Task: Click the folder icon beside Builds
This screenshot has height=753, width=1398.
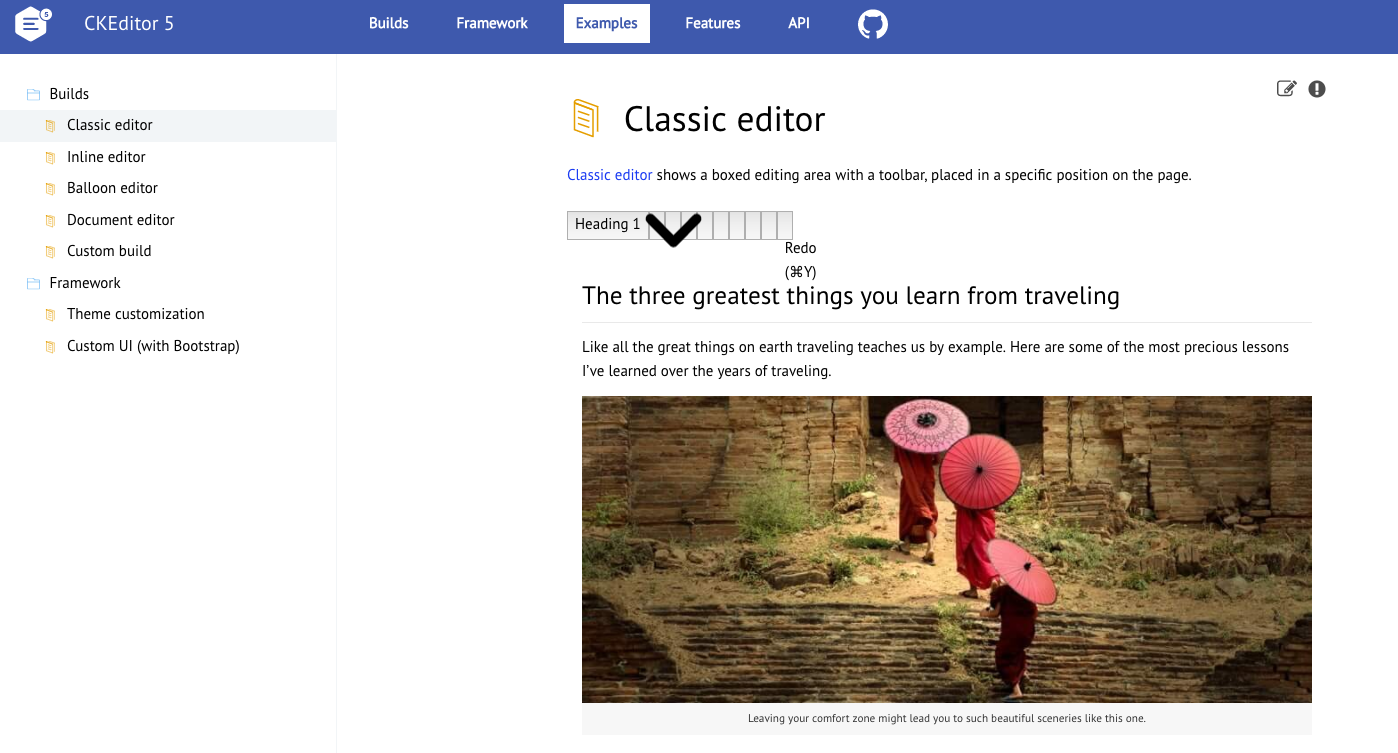Action: (x=31, y=93)
